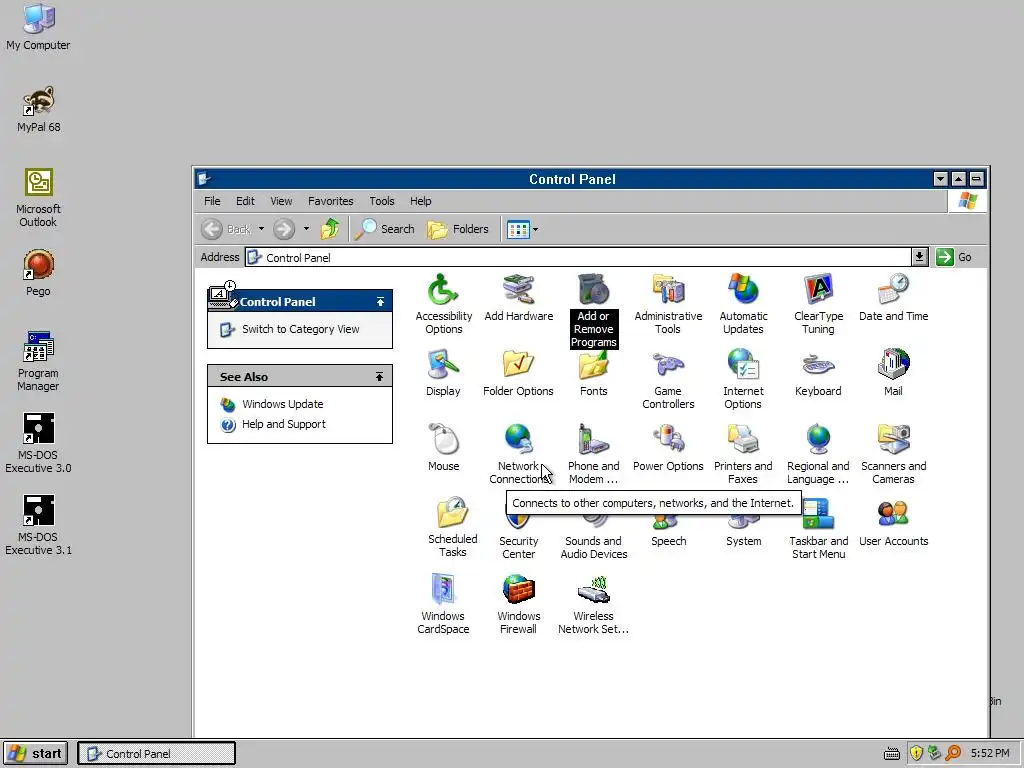1024x768 pixels.
Task: Open the File menu
Action: (x=212, y=201)
